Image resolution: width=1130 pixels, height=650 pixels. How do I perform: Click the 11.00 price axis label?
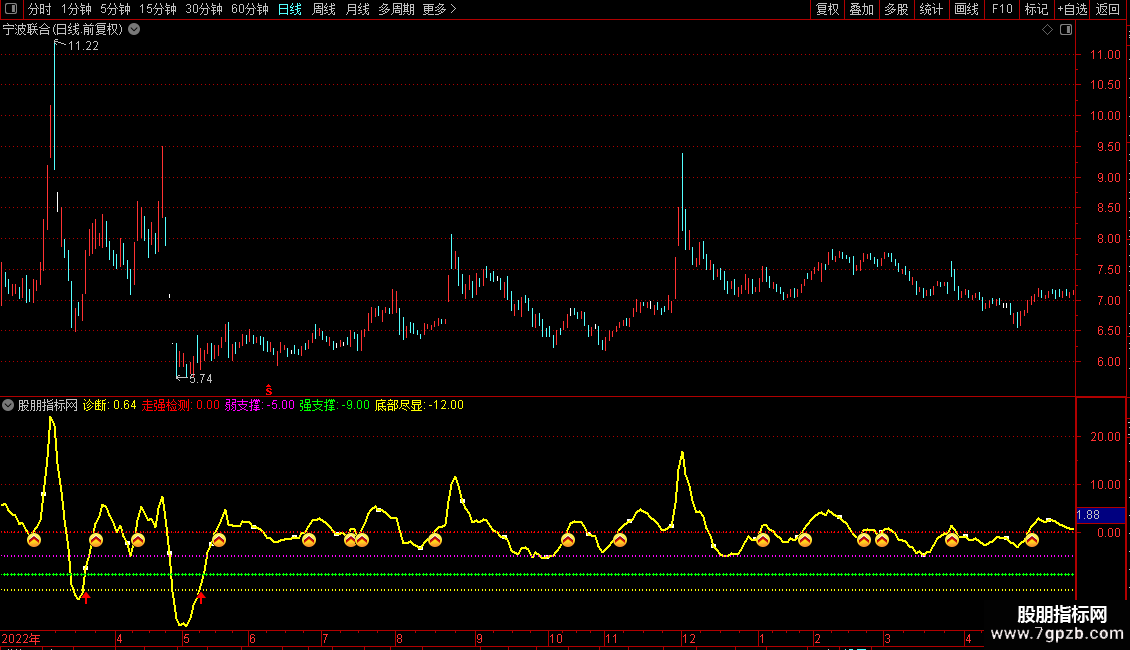1105,55
